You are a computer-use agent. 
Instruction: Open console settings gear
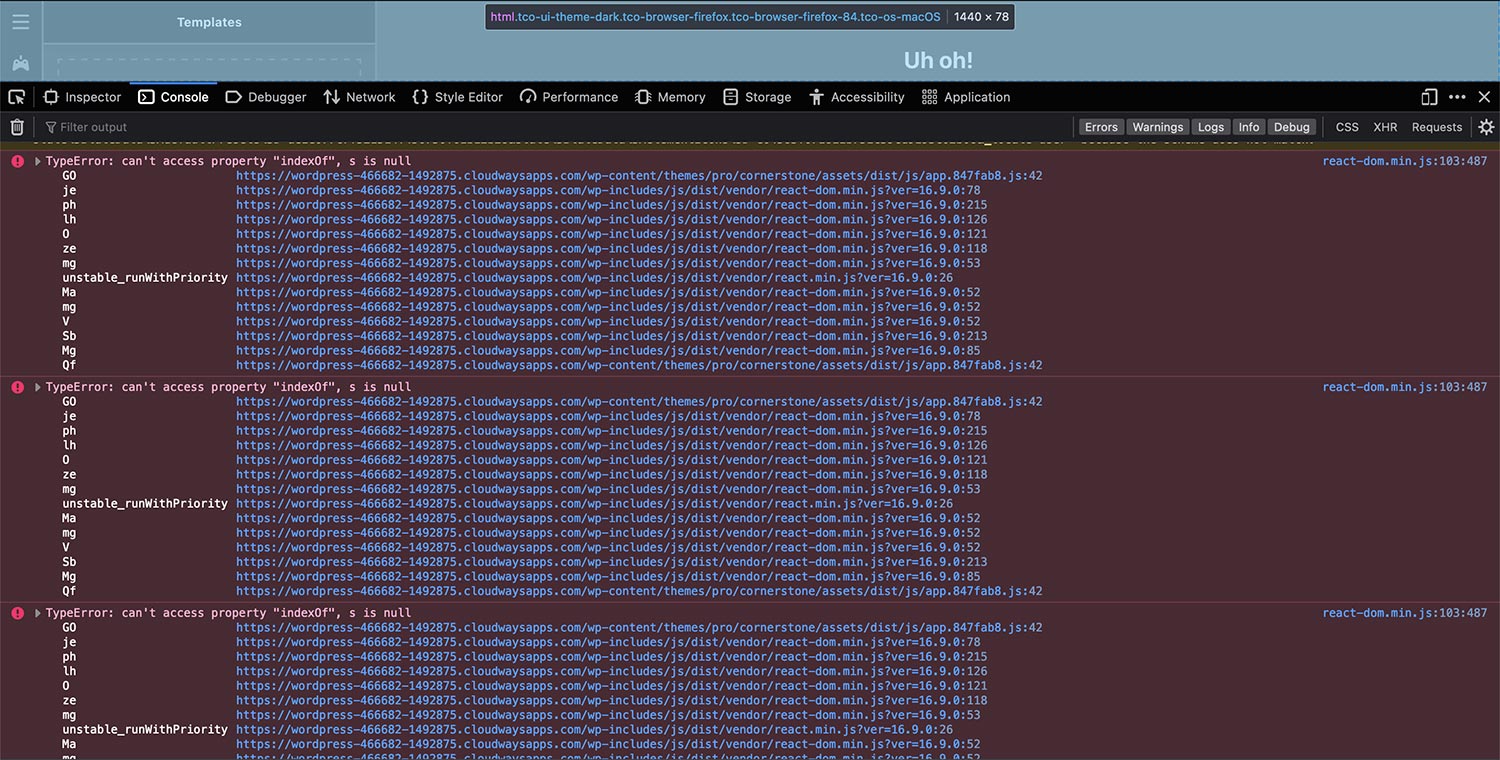tap(1486, 127)
